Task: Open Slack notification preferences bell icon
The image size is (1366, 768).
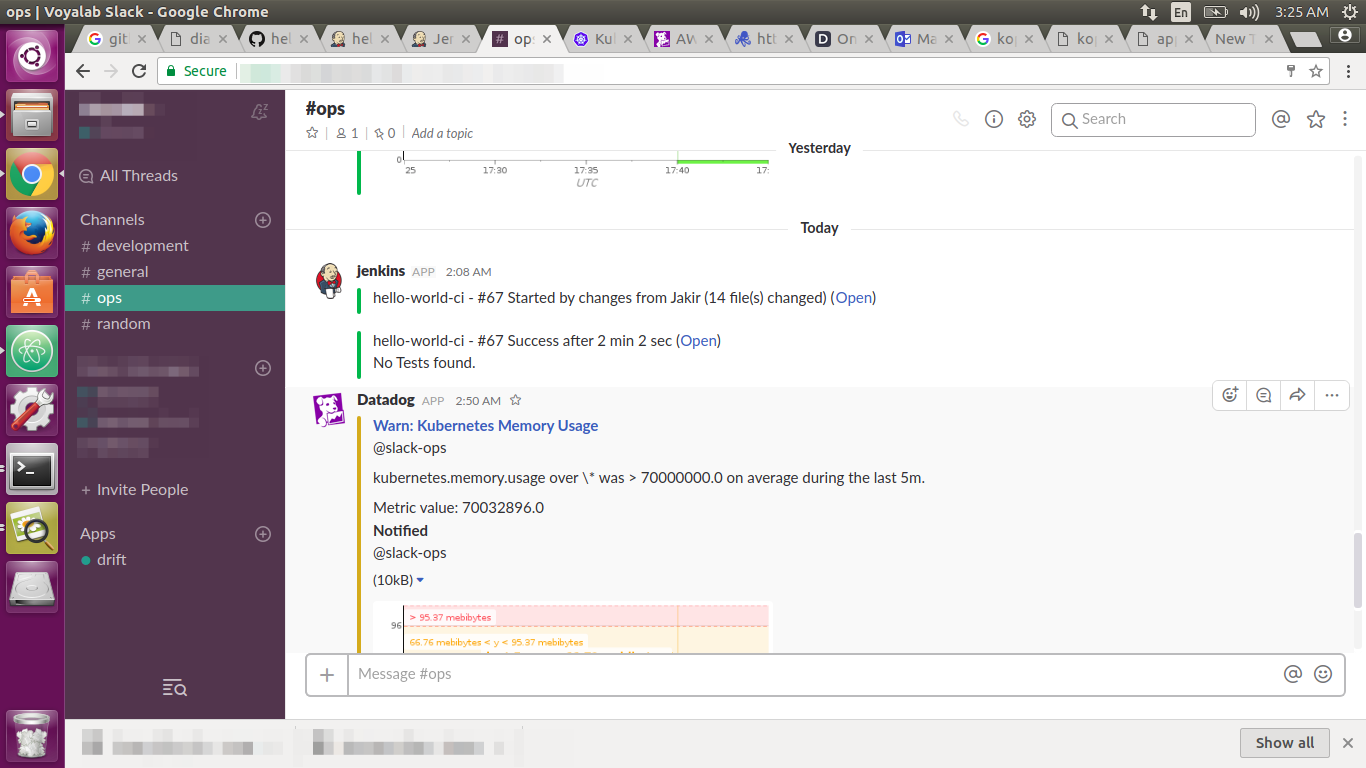Action: 260,112
